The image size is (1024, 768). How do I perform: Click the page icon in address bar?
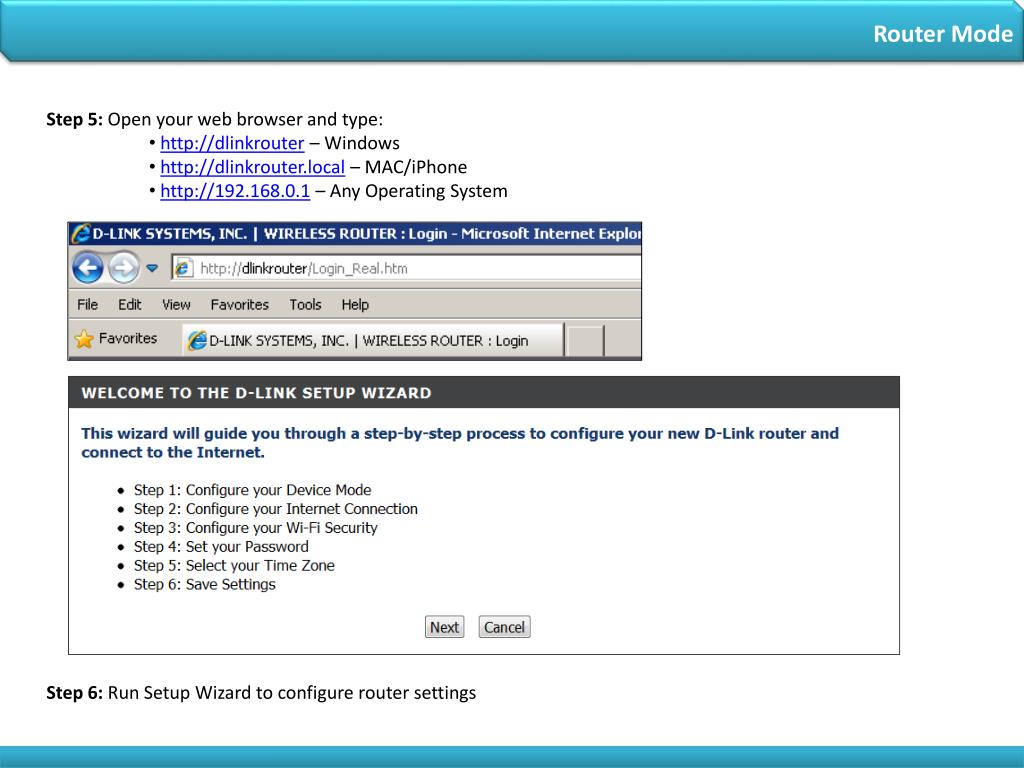pyautogui.click(x=184, y=268)
